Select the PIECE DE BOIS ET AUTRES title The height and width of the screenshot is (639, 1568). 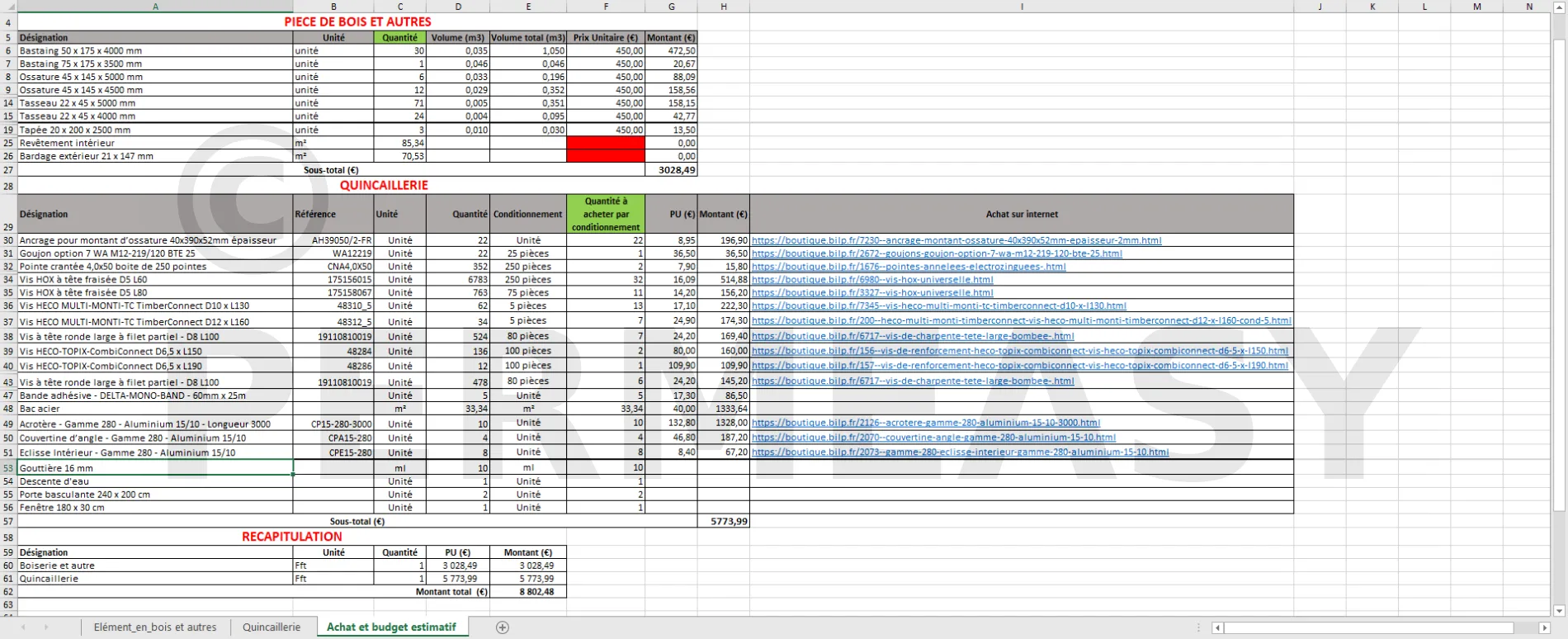click(x=357, y=22)
